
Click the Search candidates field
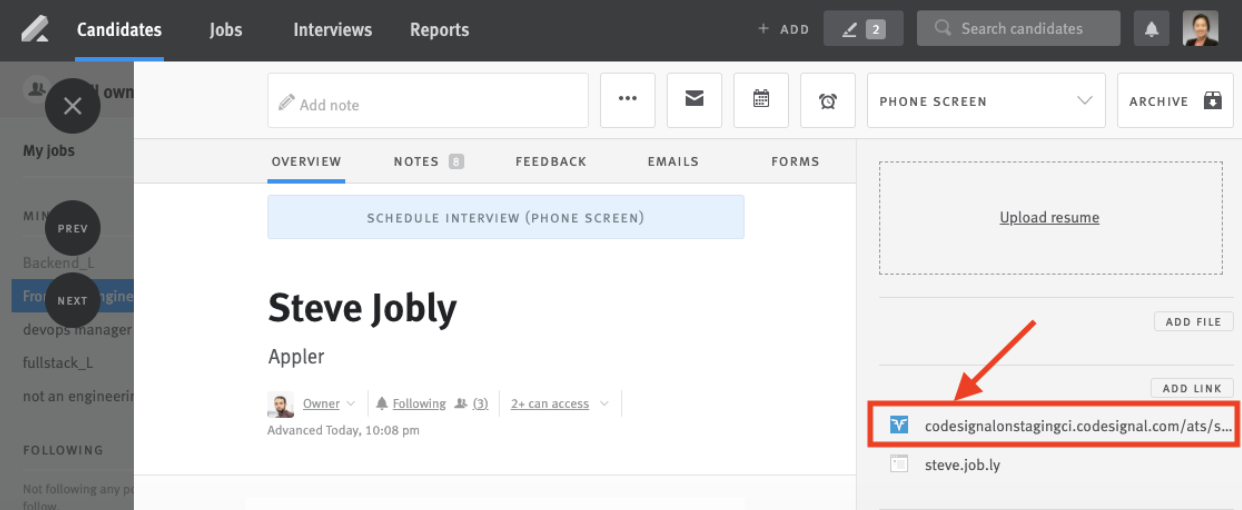1018,29
